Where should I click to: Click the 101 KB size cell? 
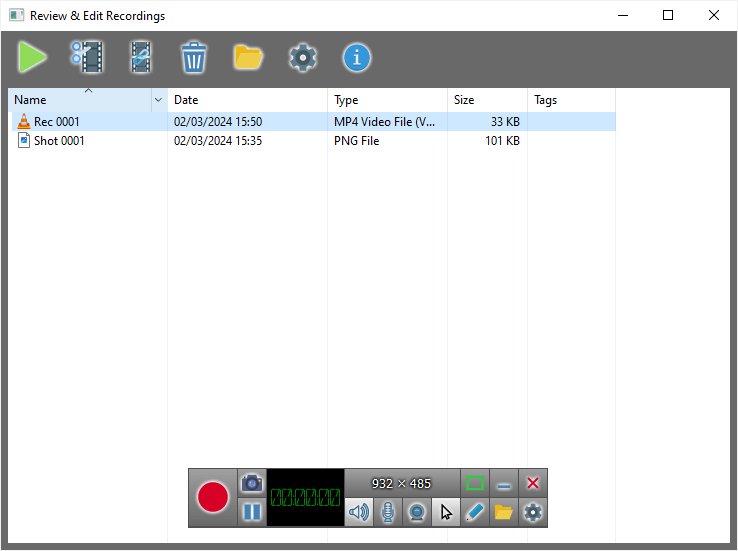502,141
